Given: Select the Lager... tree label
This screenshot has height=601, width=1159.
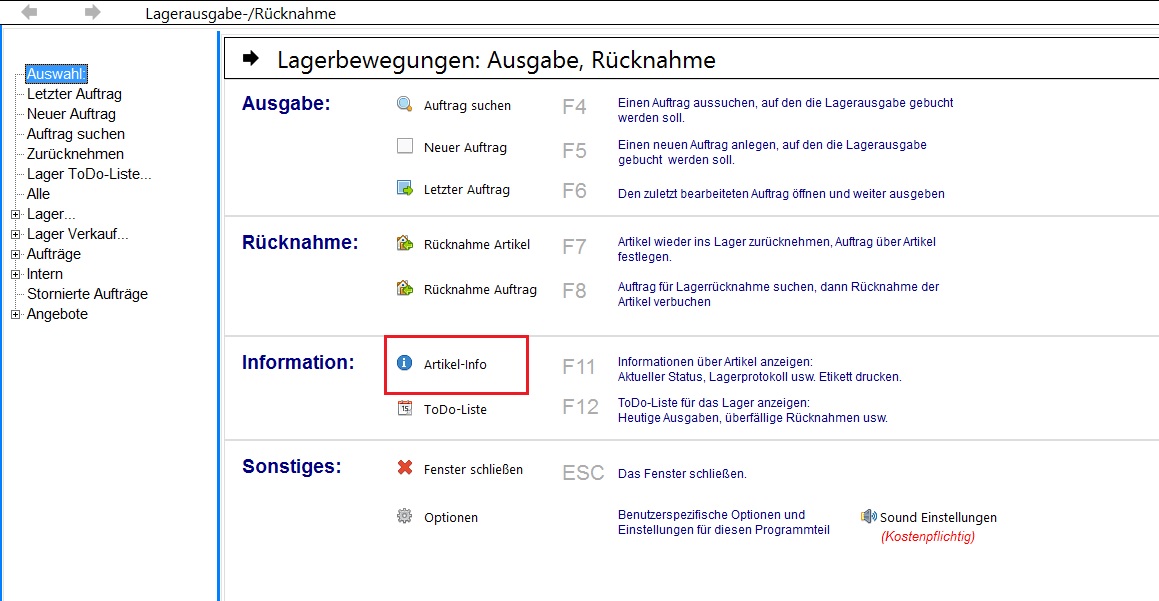Looking at the screenshot, I should click(51, 214).
